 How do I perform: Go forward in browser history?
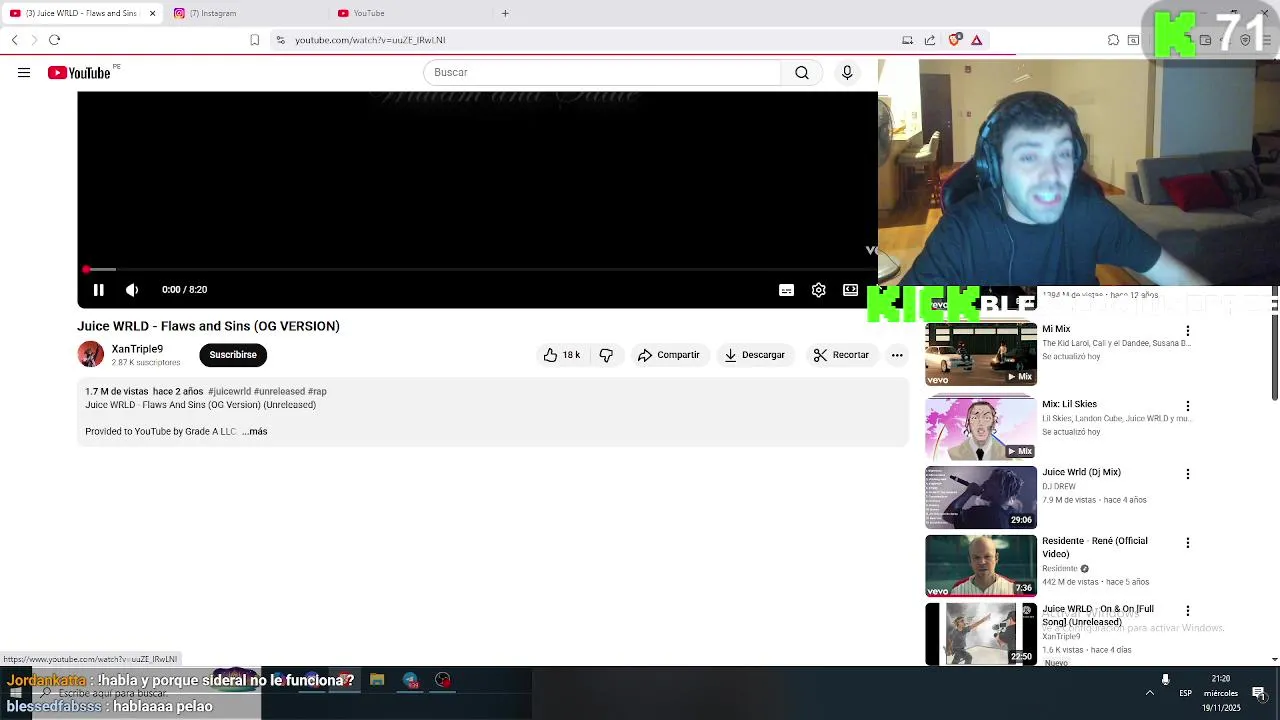34,40
